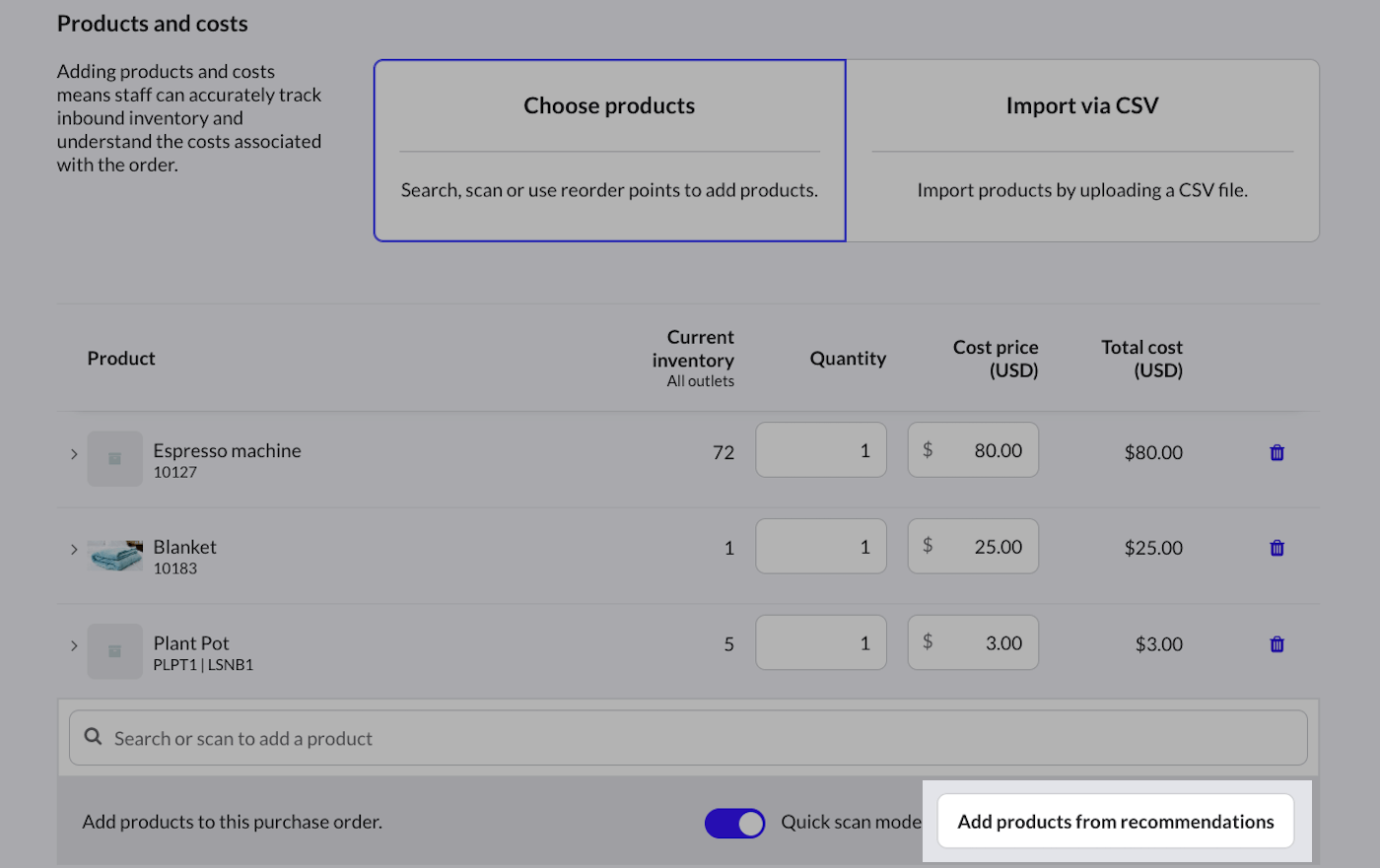Click the Plant Pot placeholder image
1380x868 pixels.
click(114, 651)
